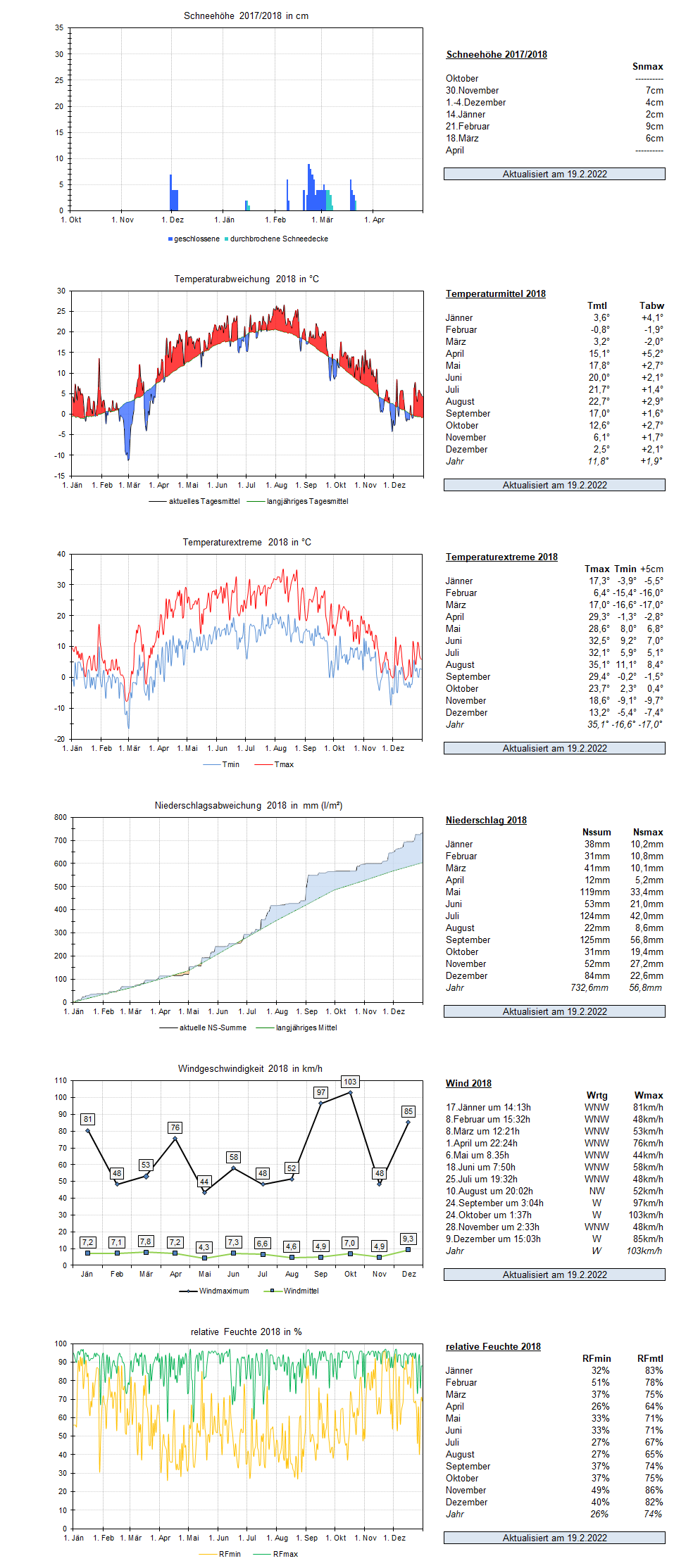674x1568 pixels.
Task: Click the 58 wind maximum data label
Action: coord(234,1157)
